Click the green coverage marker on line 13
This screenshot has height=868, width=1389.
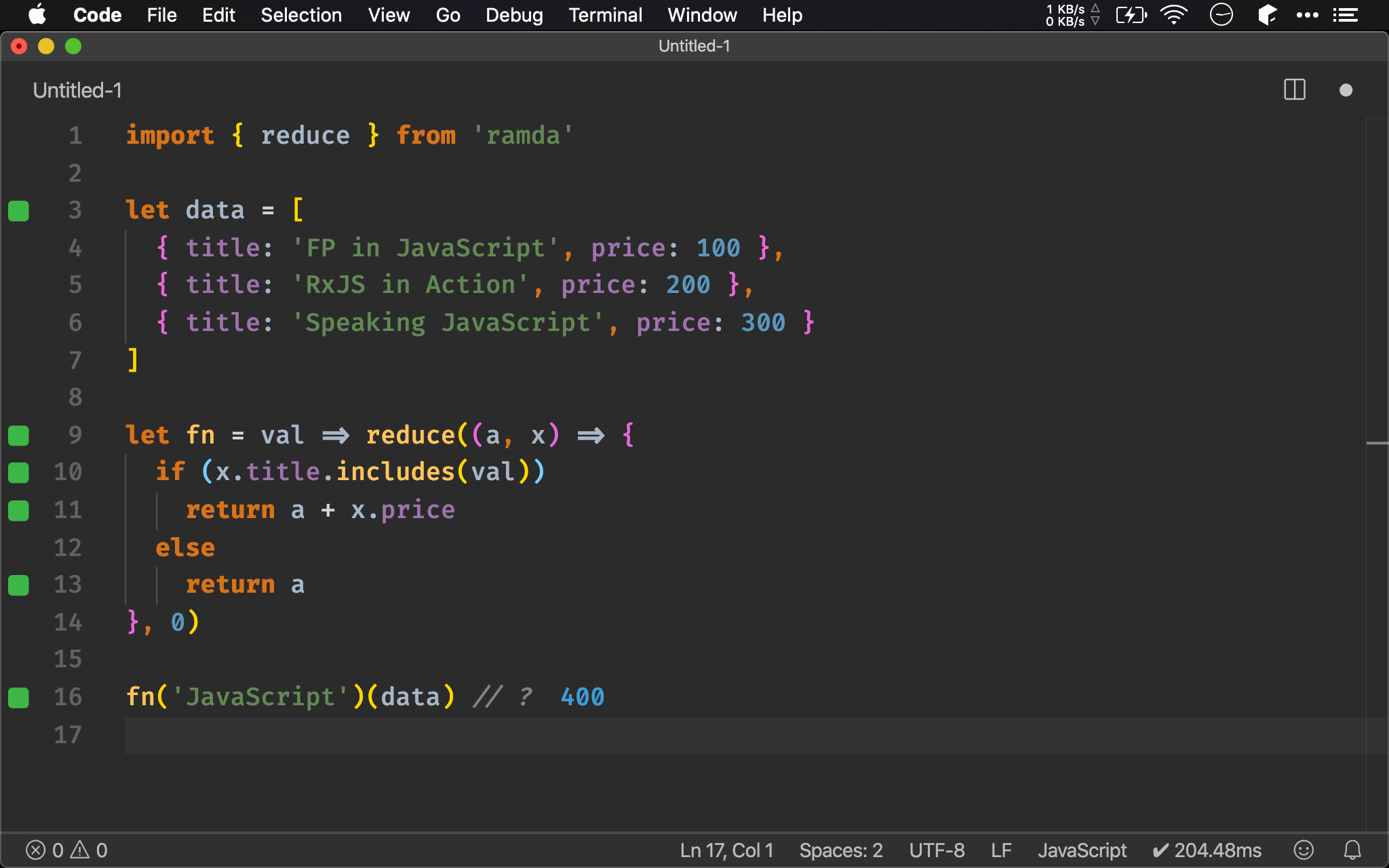[x=18, y=585]
